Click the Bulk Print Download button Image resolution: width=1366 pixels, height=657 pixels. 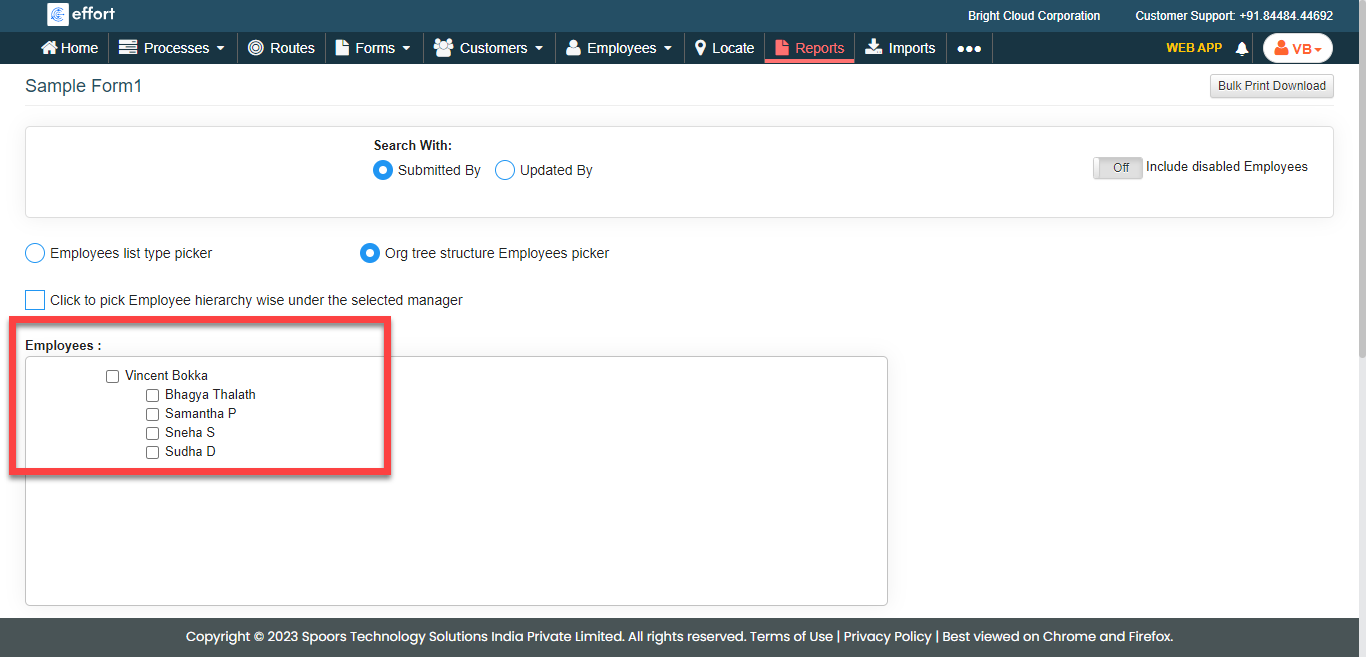pyautogui.click(x=1271, y=86)
